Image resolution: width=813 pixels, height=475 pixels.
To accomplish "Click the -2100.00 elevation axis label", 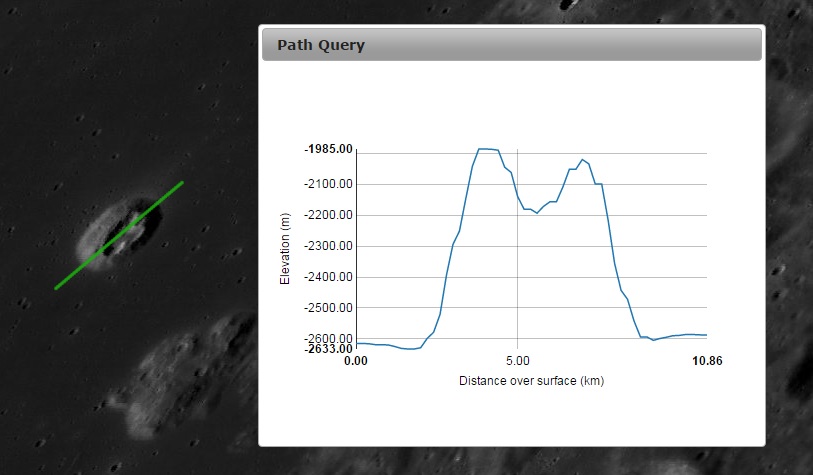I will [x=328, y=184].
